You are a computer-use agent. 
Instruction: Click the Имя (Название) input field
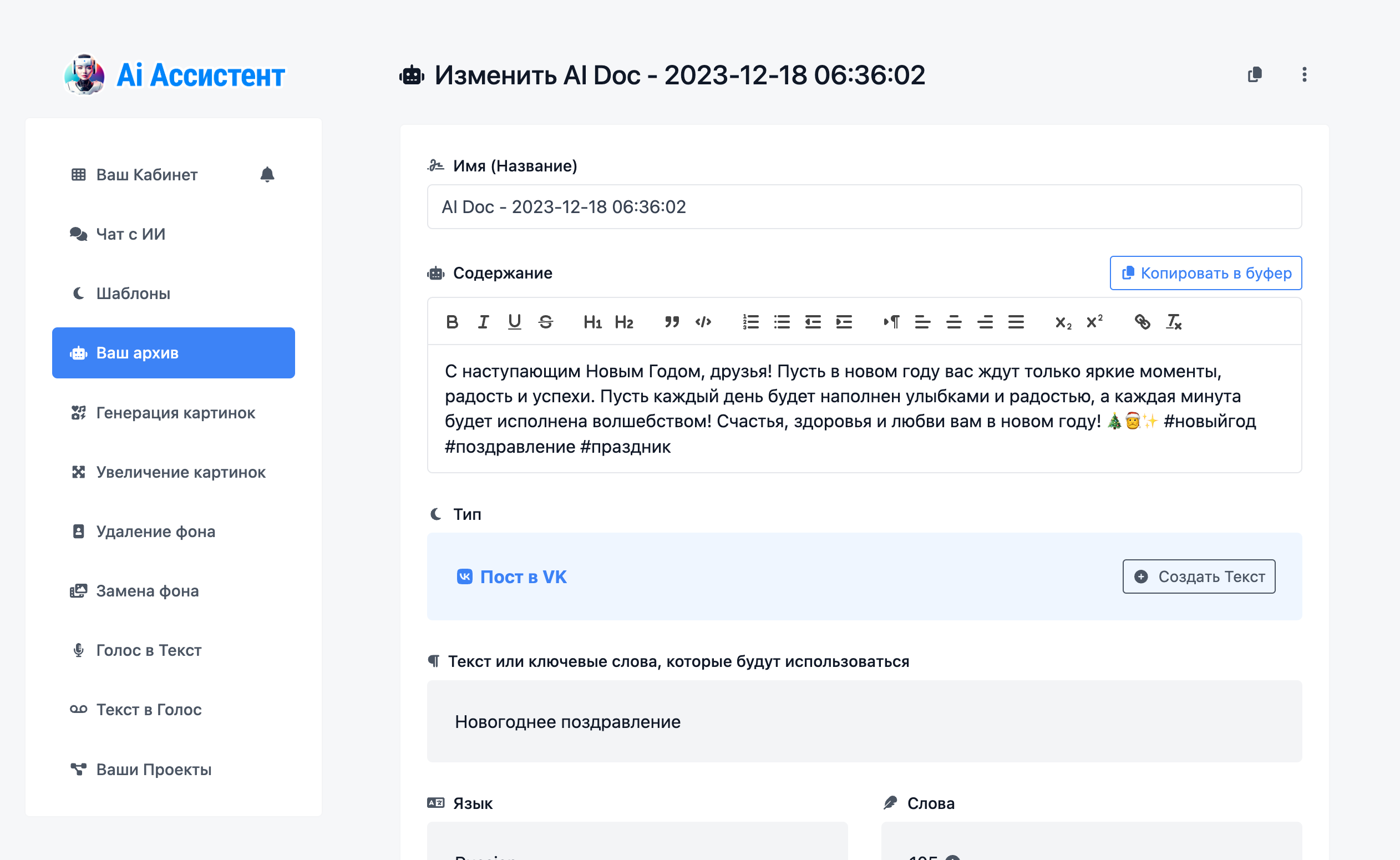click(864, 206)
